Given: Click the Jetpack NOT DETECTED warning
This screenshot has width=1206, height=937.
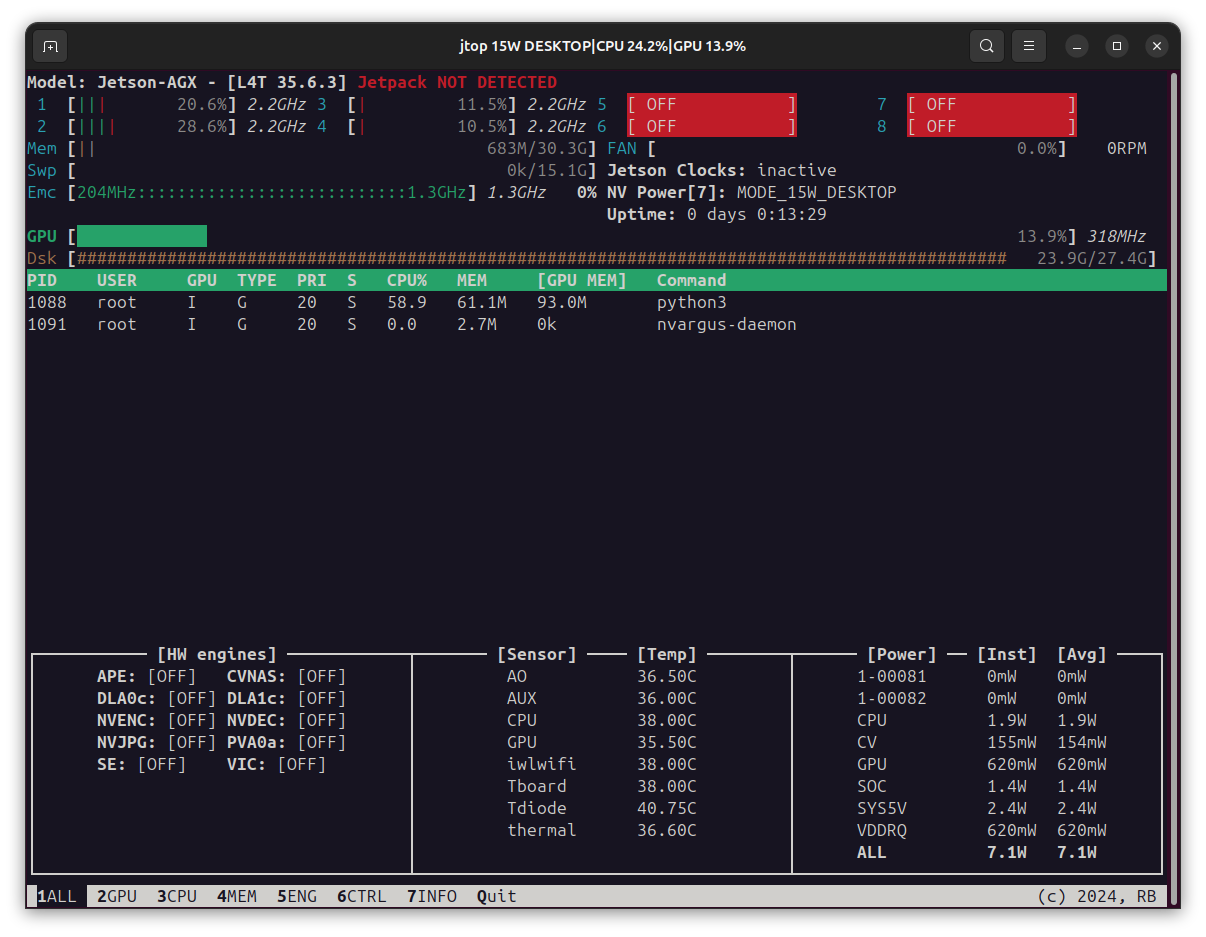Looking at the screenshot, I should tap(457, 82).
